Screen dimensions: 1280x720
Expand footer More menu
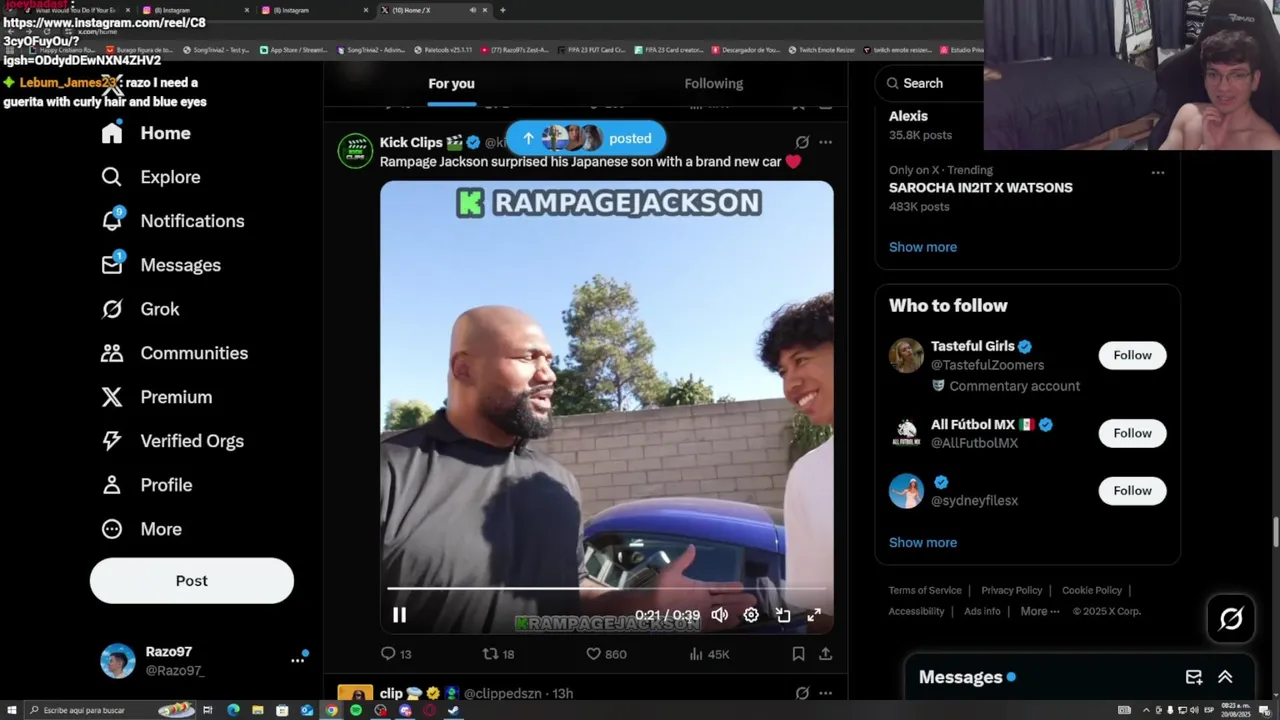pyautogui.click(x=1039, y=611)
